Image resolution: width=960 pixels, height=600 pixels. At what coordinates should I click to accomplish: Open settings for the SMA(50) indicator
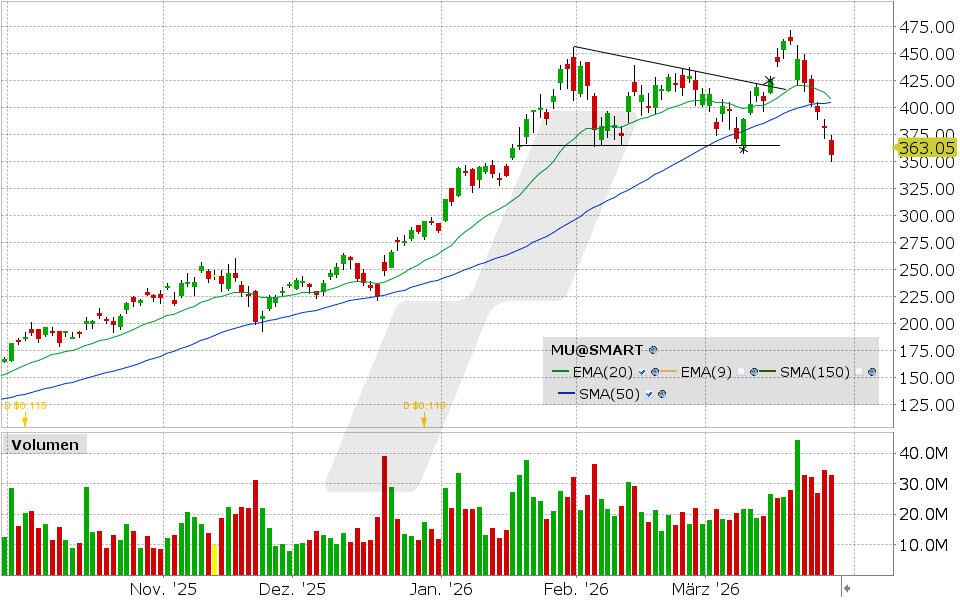[x=662, y=394]
